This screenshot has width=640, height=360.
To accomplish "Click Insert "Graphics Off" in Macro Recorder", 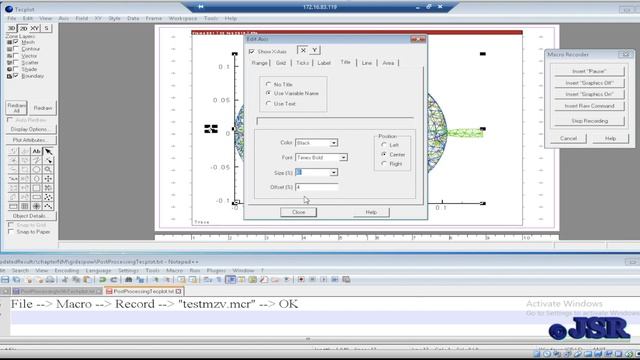I will click(x=589, y=83).
